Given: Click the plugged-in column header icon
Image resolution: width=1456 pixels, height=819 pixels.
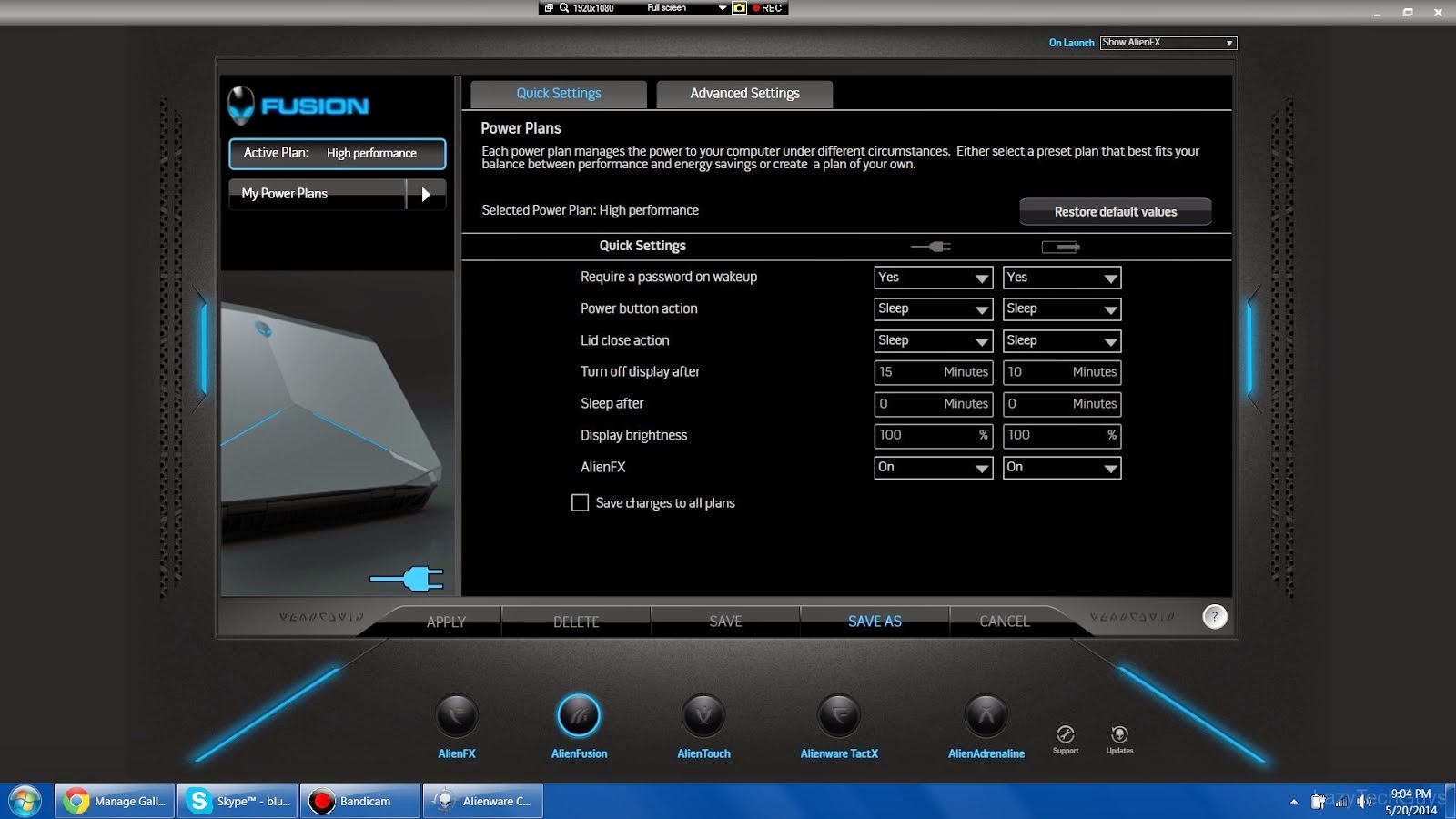Looking at the screenshot, I should click(931, 247).
